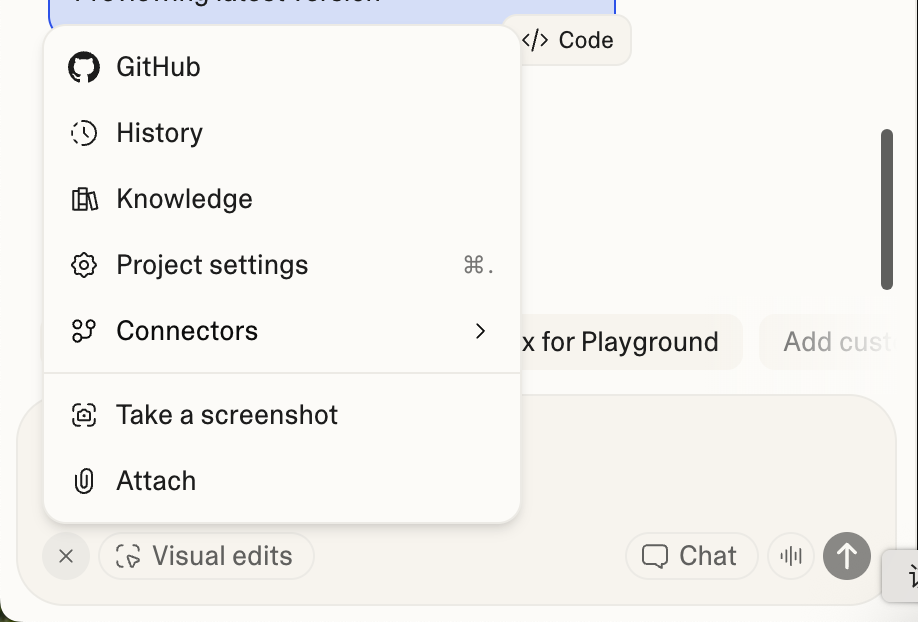Switch to the Code view
The height and width of the screenshot is (622, 918).
point(569,40)
